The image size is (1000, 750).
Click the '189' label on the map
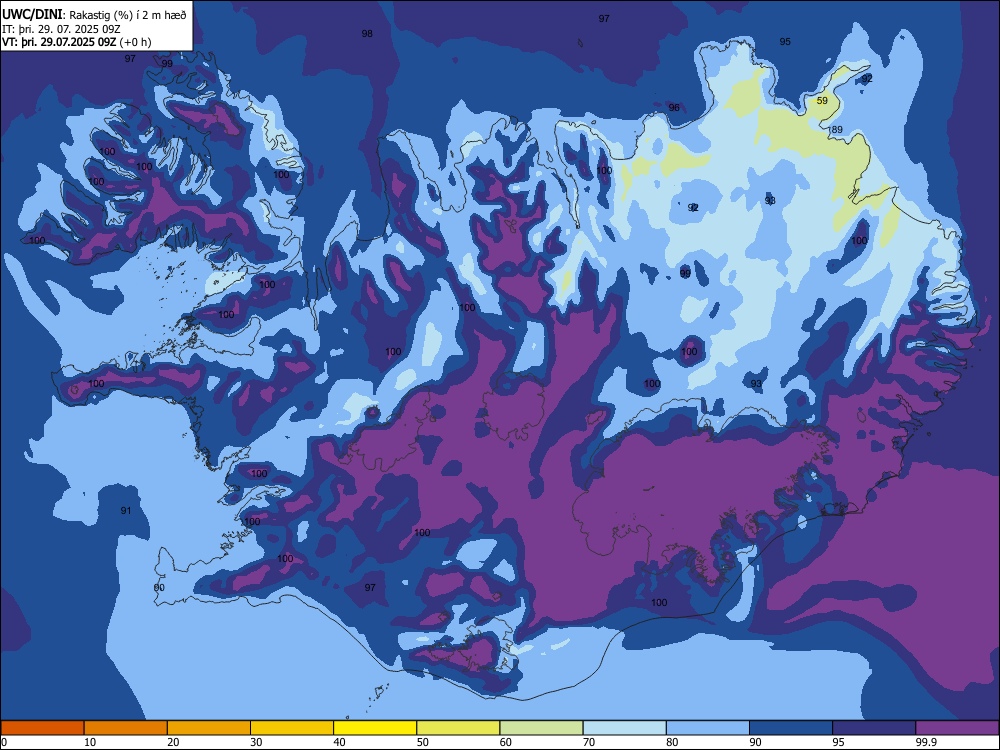[835, 129]
